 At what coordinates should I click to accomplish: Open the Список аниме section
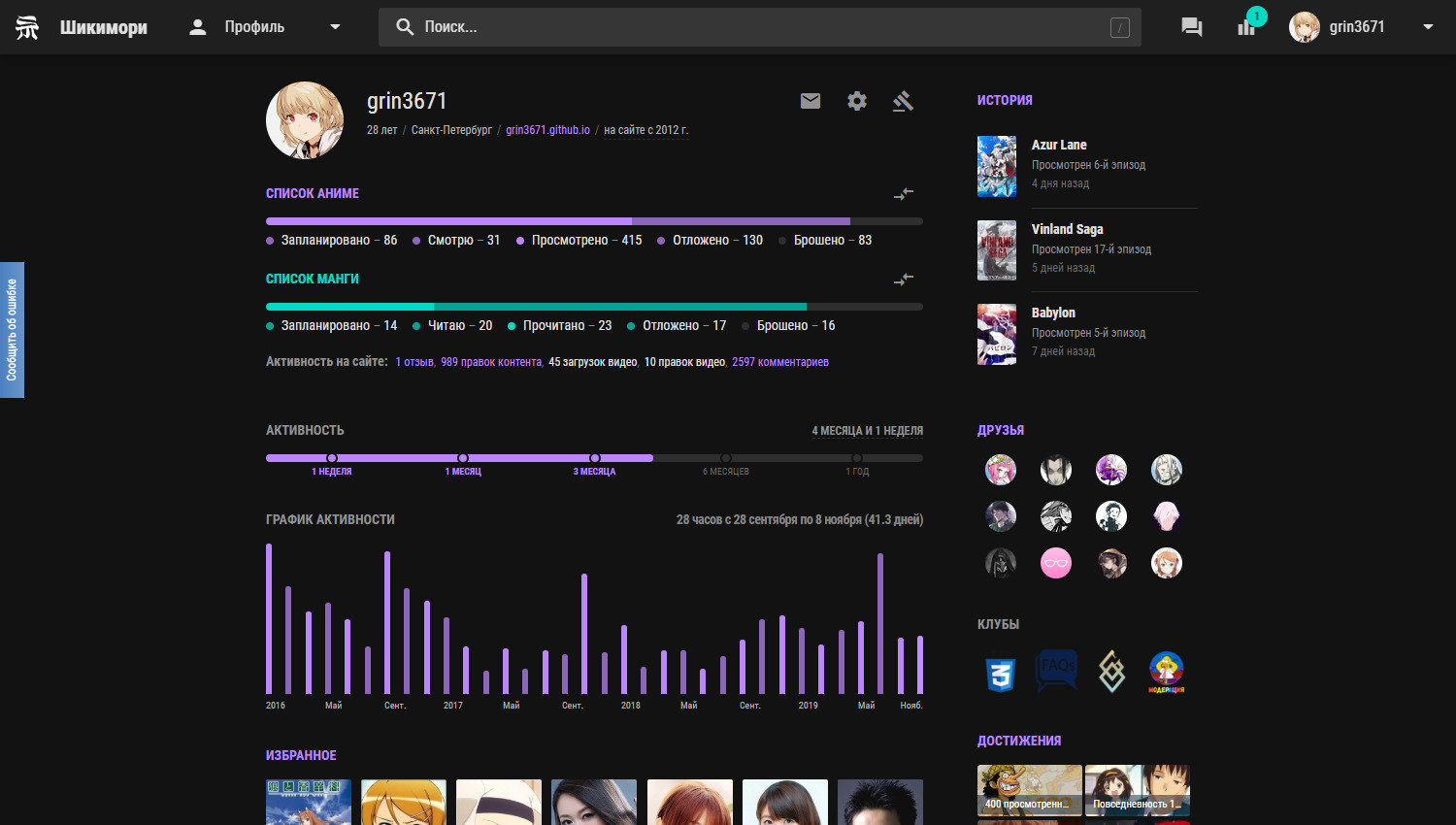pos(313,194)
